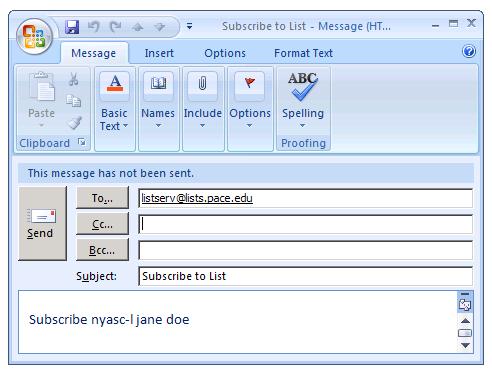Switch to Format Text ribbon tab
This screenshot has height=373, width=492.
[x=303, y=53]
